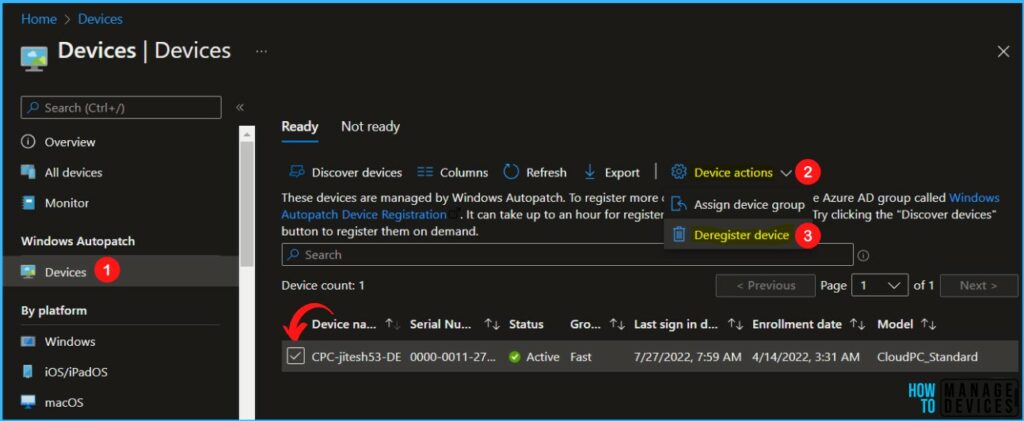This screenshot has height=421, width=1024.
Task: Click the Status column header
Action: pyautogui.click(x=526, y=324)
